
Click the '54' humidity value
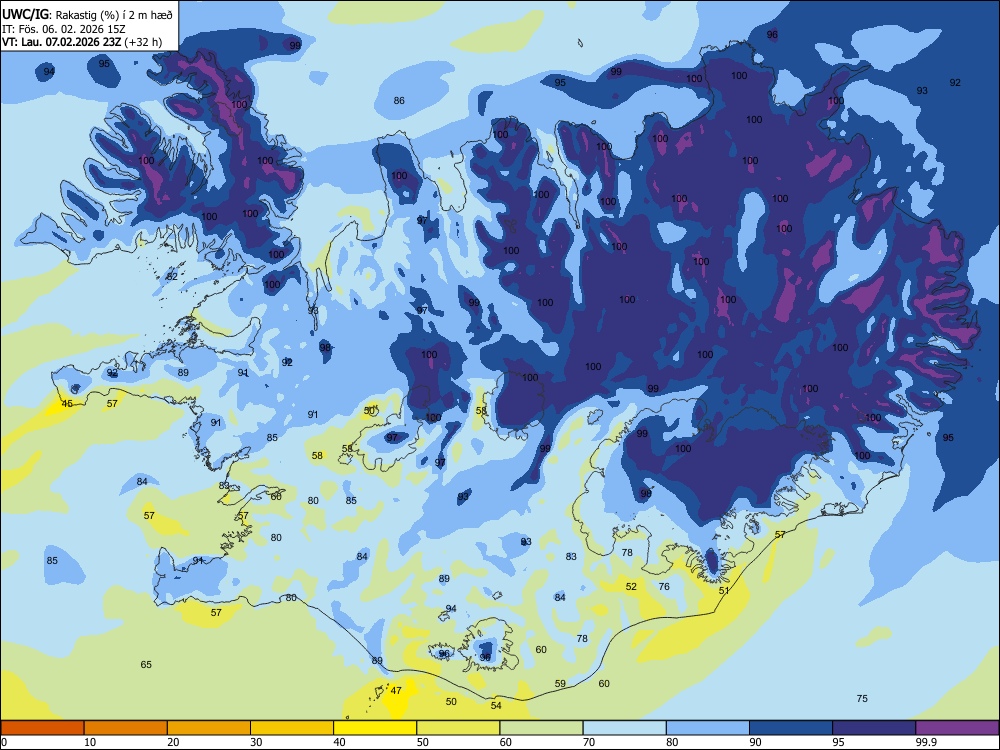coord(496,705)
